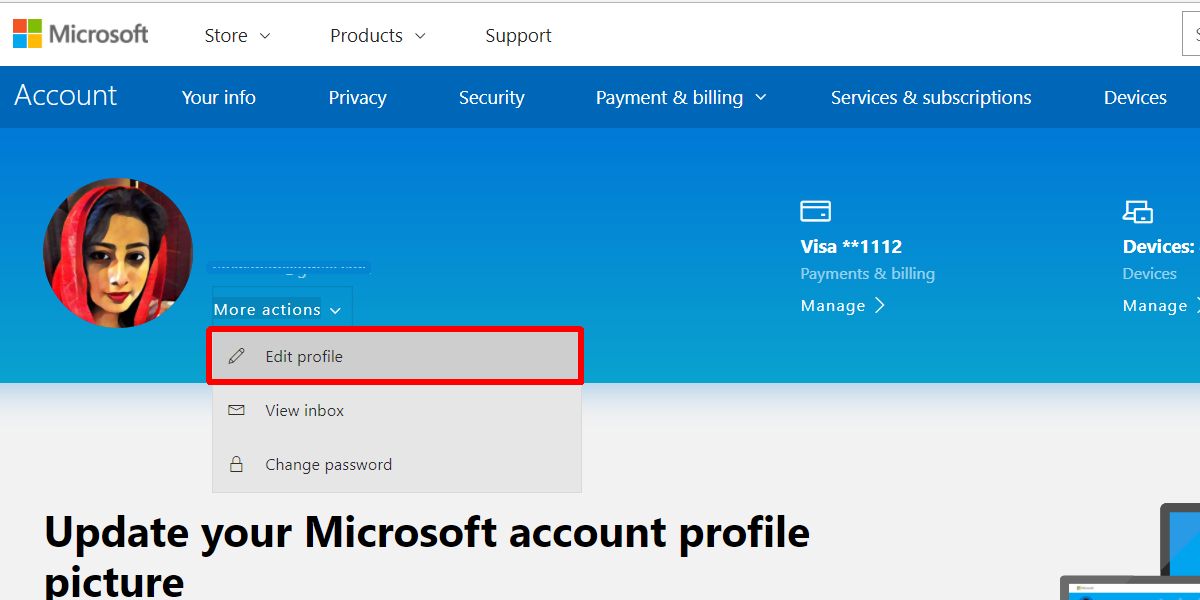Click the credit card icon above Visa
The image size is (1200, 600).
point(816,211)
